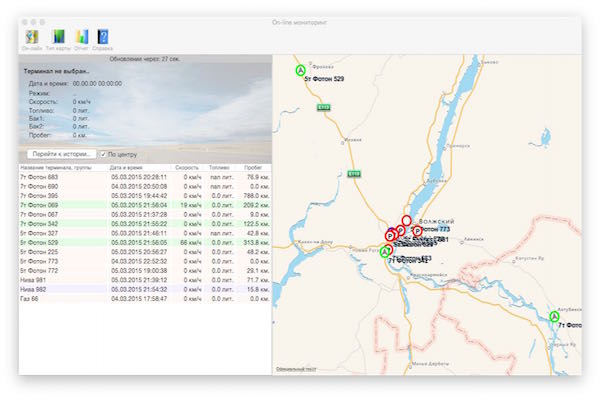The image size is (600, 400).
Task: Click the Тип карты map type icon
Action: (x=58, y=38)
